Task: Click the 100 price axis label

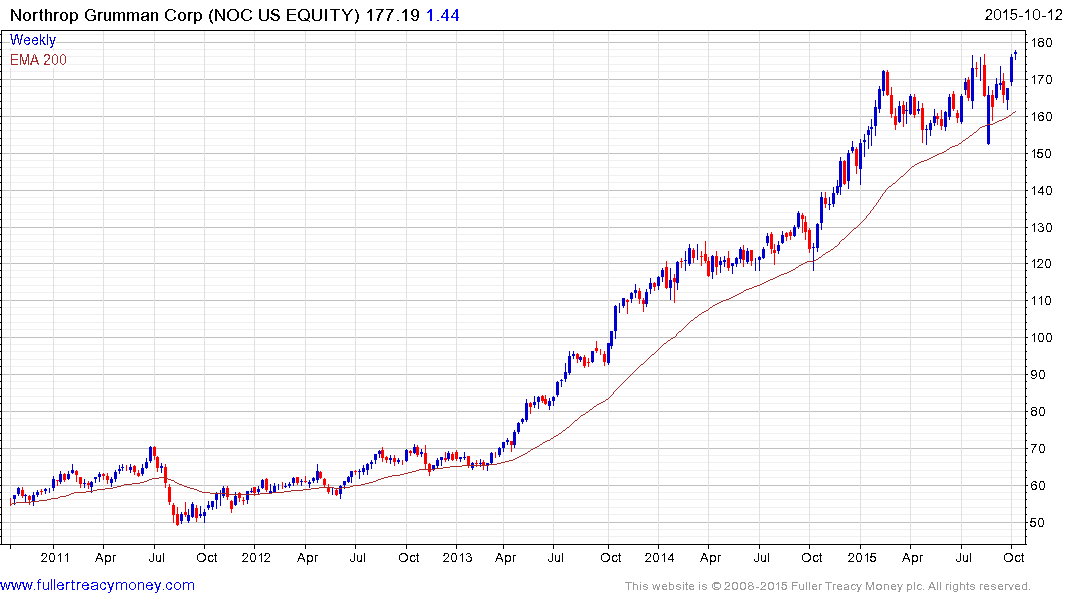Action: [1041, 338]
